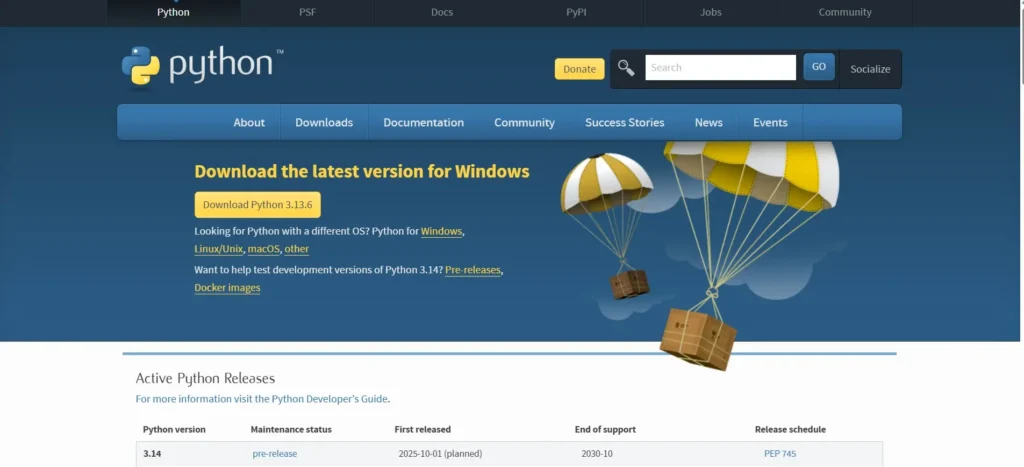Focus the Search input field
The image size is (1024, 467).
tap(720, 67)
